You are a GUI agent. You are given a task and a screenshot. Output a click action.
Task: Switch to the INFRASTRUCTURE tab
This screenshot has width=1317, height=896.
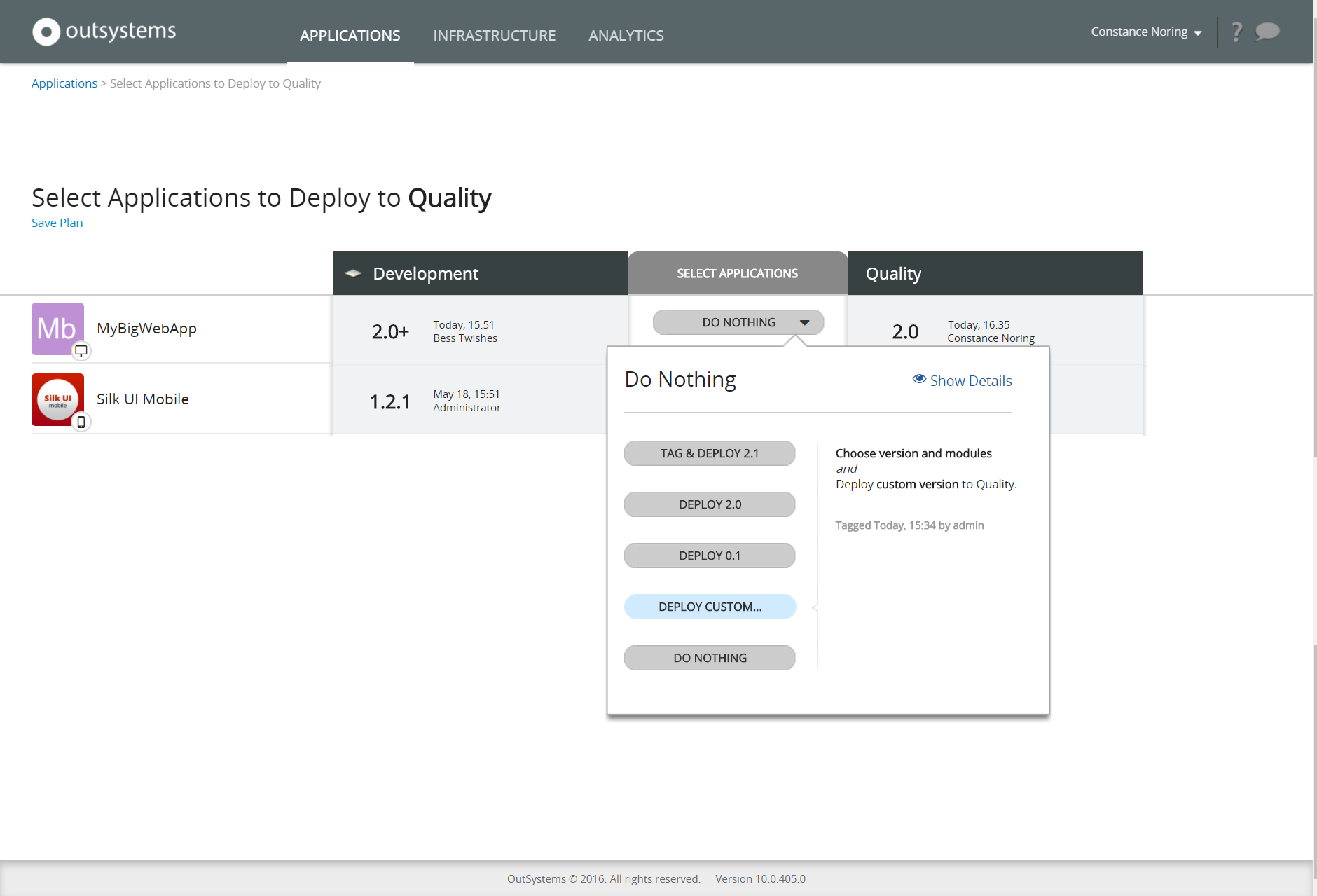[x=495, y=35]
